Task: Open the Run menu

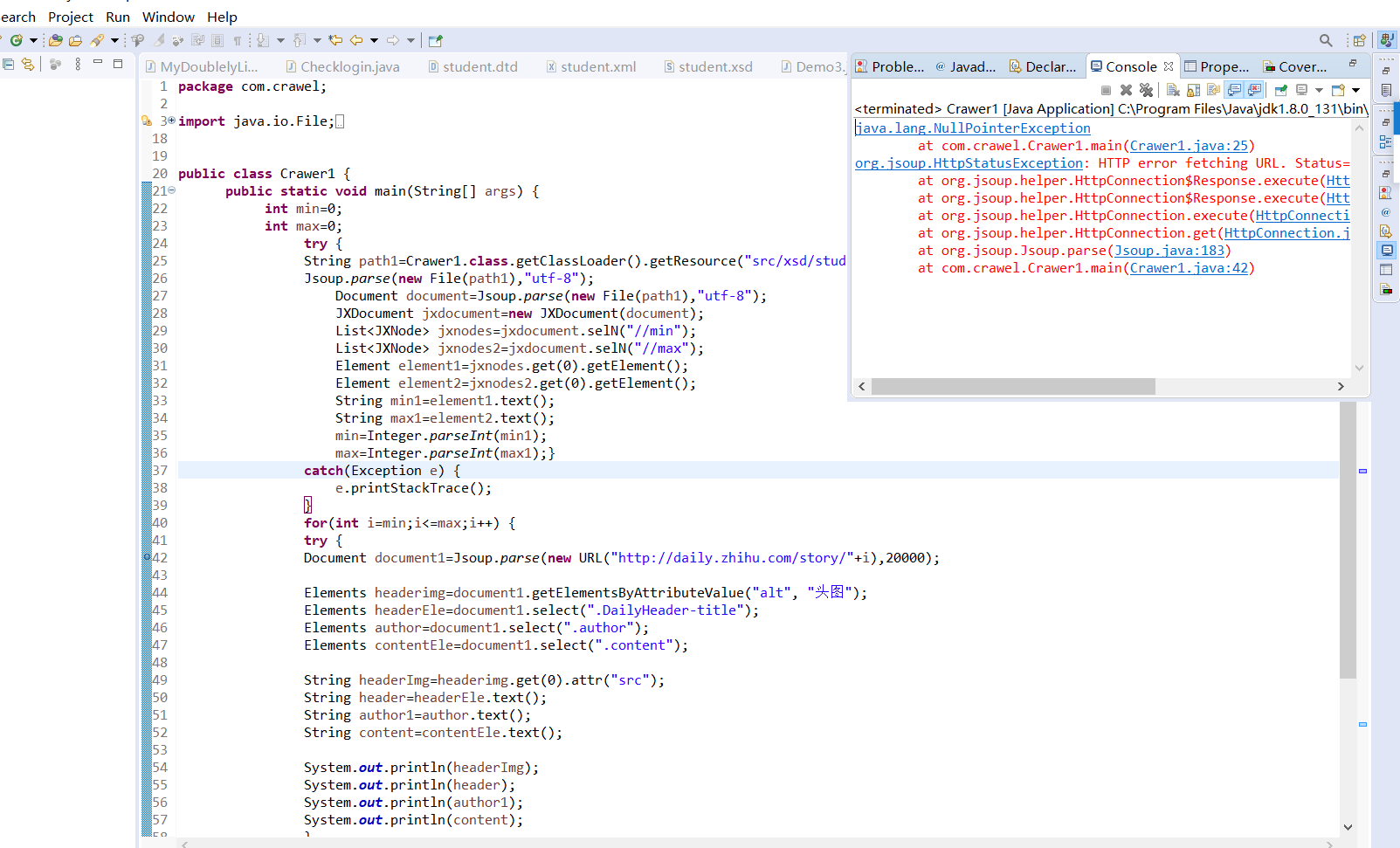Action: (118, 17)
